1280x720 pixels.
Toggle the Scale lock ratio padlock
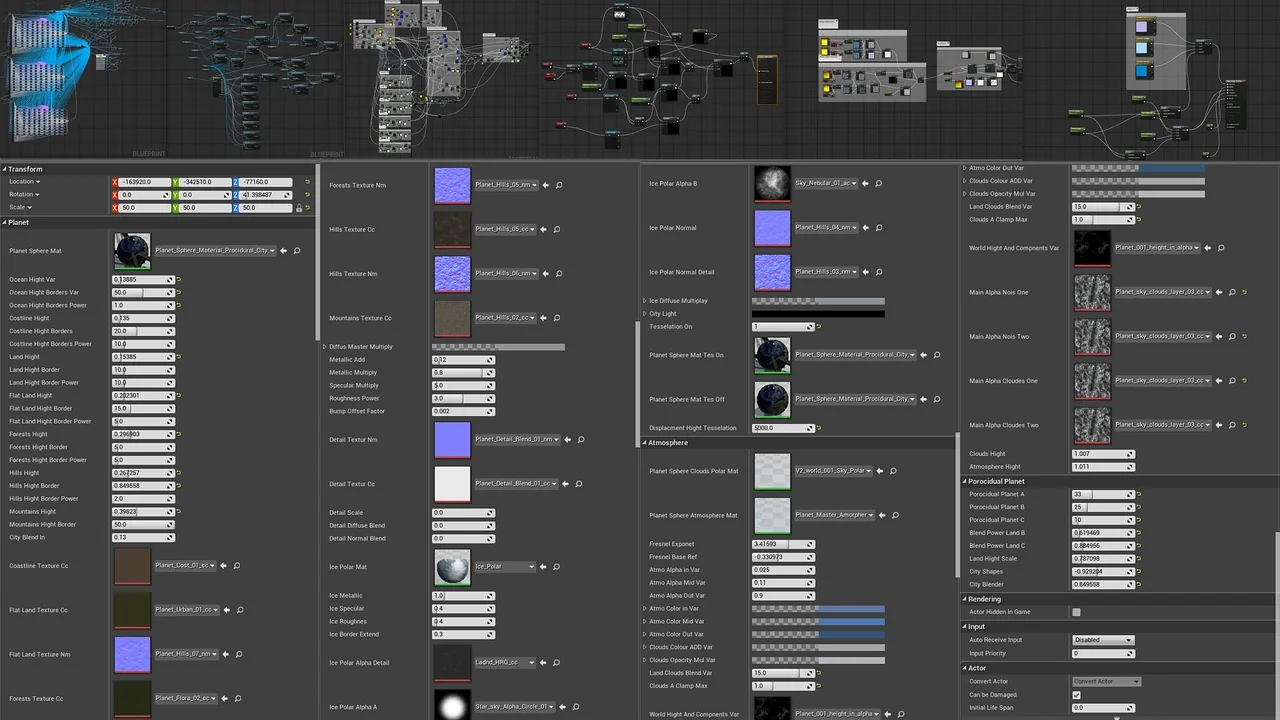point(299,208)
